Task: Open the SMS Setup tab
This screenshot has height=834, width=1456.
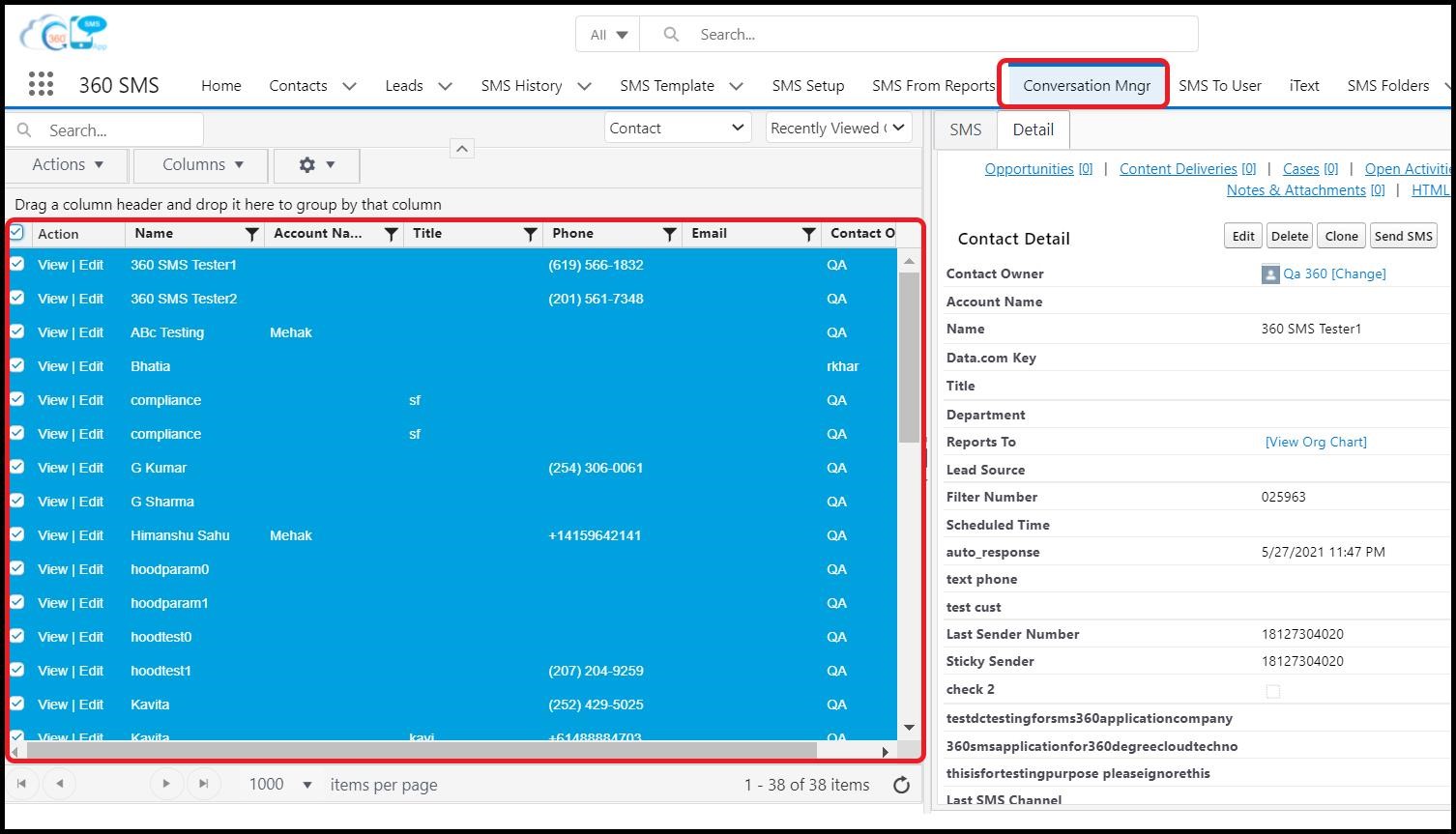Action: tap(808, 85)
